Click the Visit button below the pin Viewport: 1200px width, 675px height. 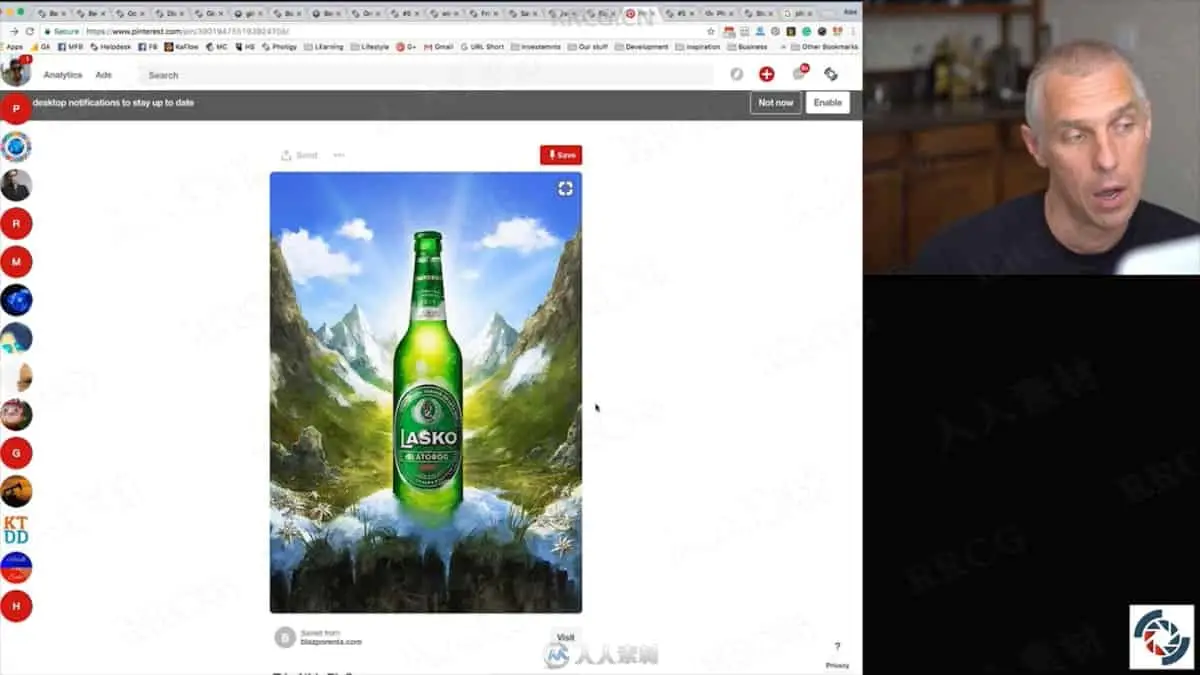click(x=566, y=637)
